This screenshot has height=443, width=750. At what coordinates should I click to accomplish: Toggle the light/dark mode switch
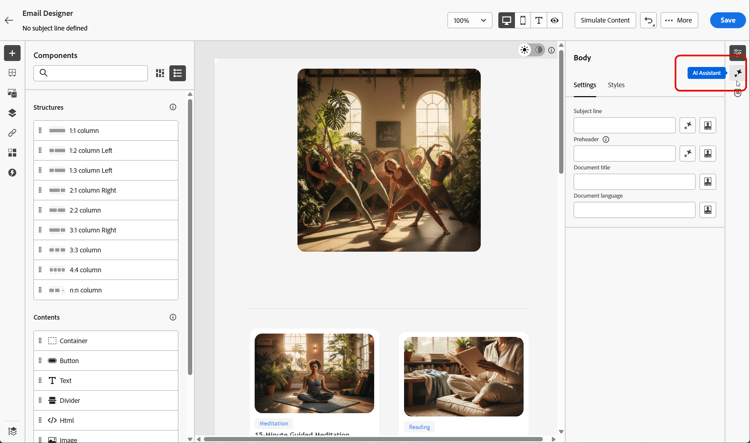532,50
